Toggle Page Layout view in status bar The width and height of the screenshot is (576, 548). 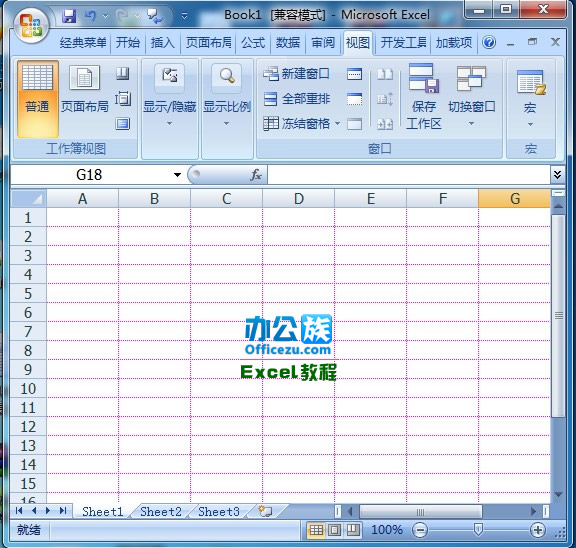334,530
